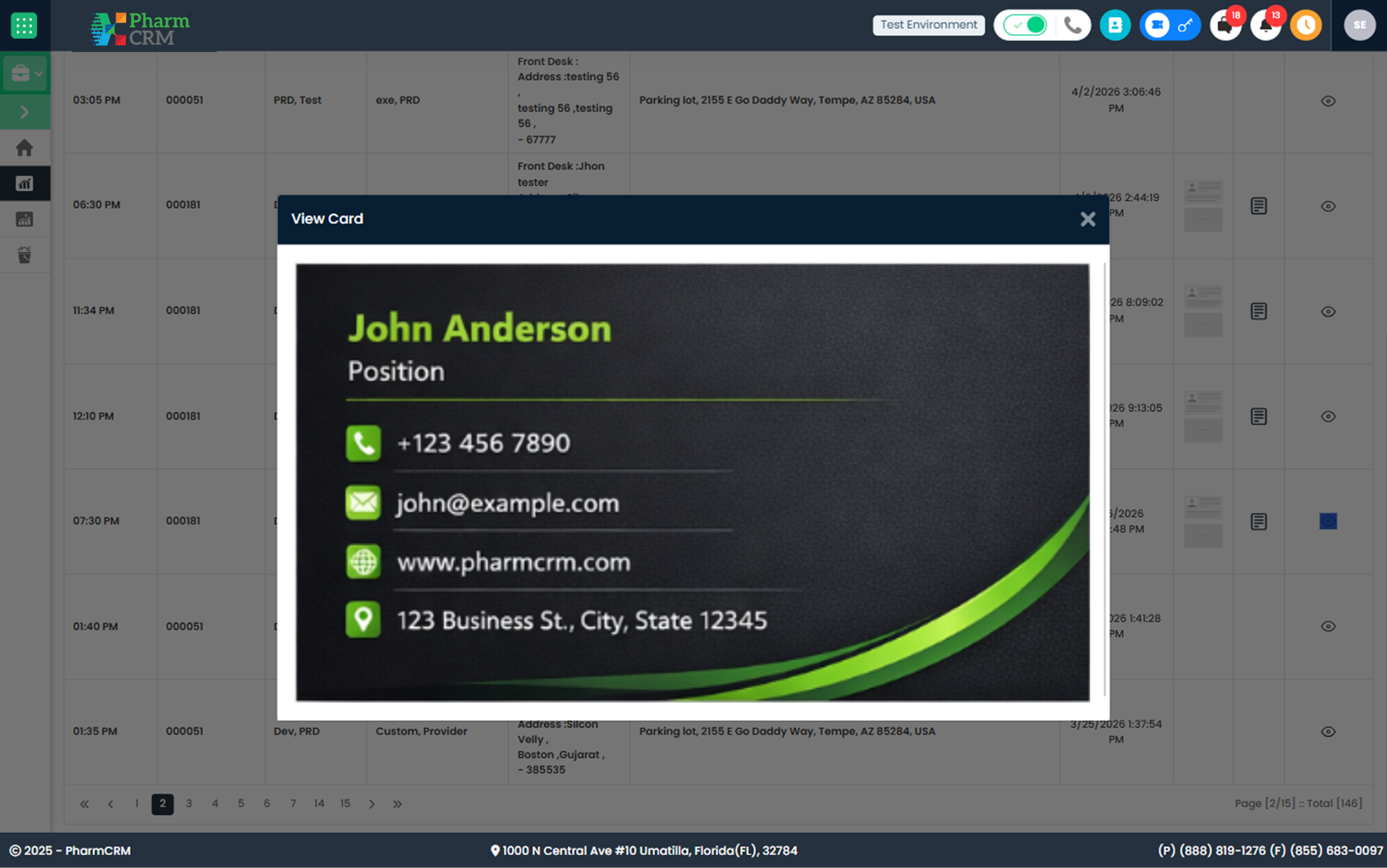1387x868 pixels.
Task: Go to Home in sidebar
Action: pos(25,148)
